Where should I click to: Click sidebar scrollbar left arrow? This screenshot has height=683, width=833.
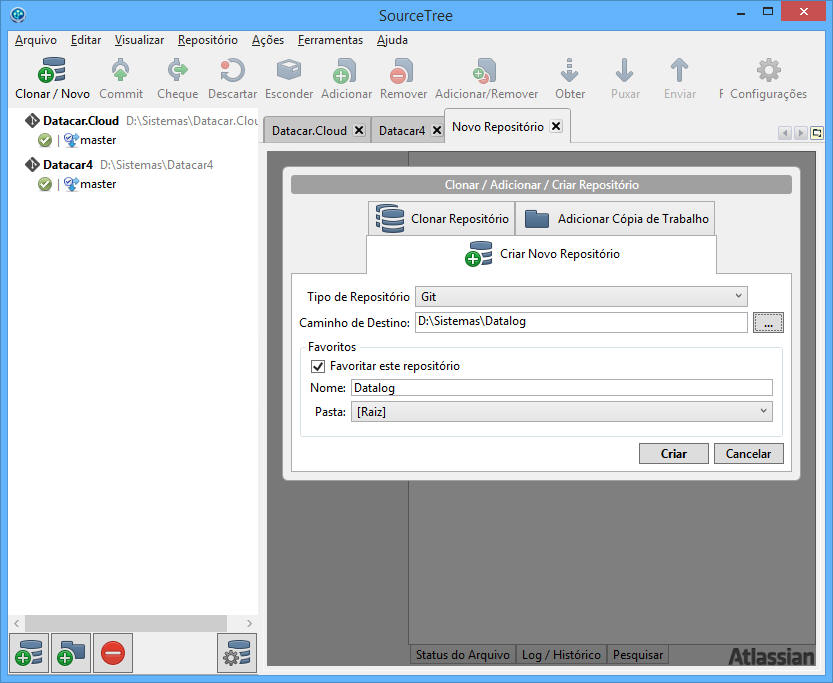tap(17, 623)
